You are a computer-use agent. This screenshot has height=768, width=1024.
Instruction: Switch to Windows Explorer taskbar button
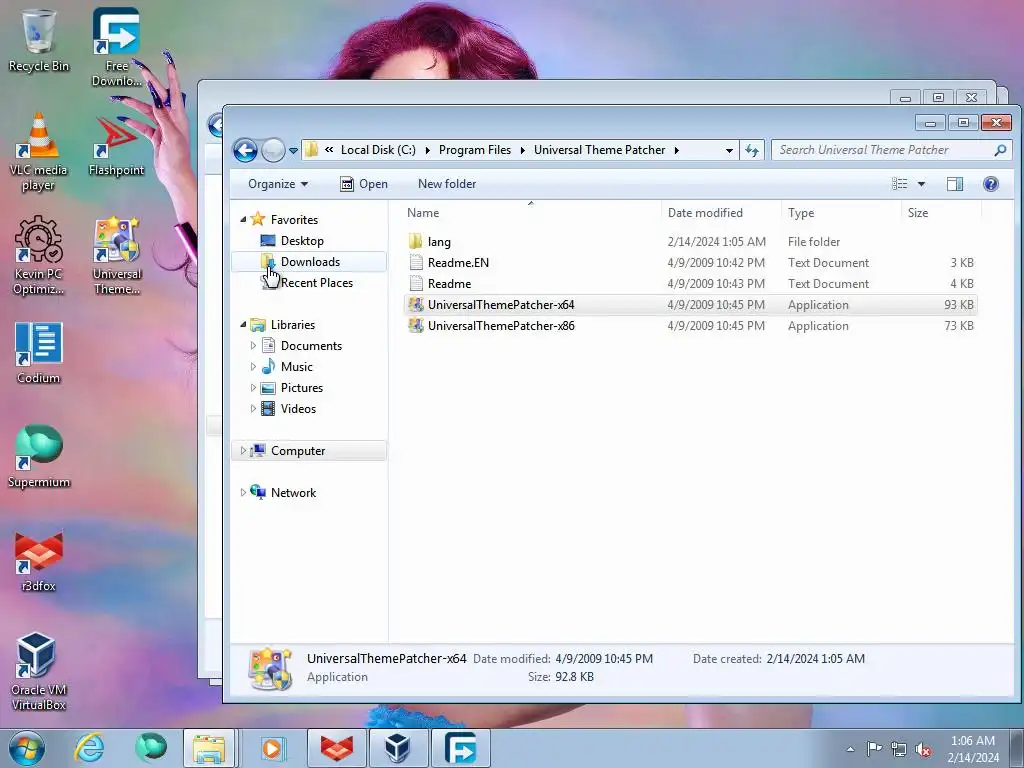[x=209, y=748]
